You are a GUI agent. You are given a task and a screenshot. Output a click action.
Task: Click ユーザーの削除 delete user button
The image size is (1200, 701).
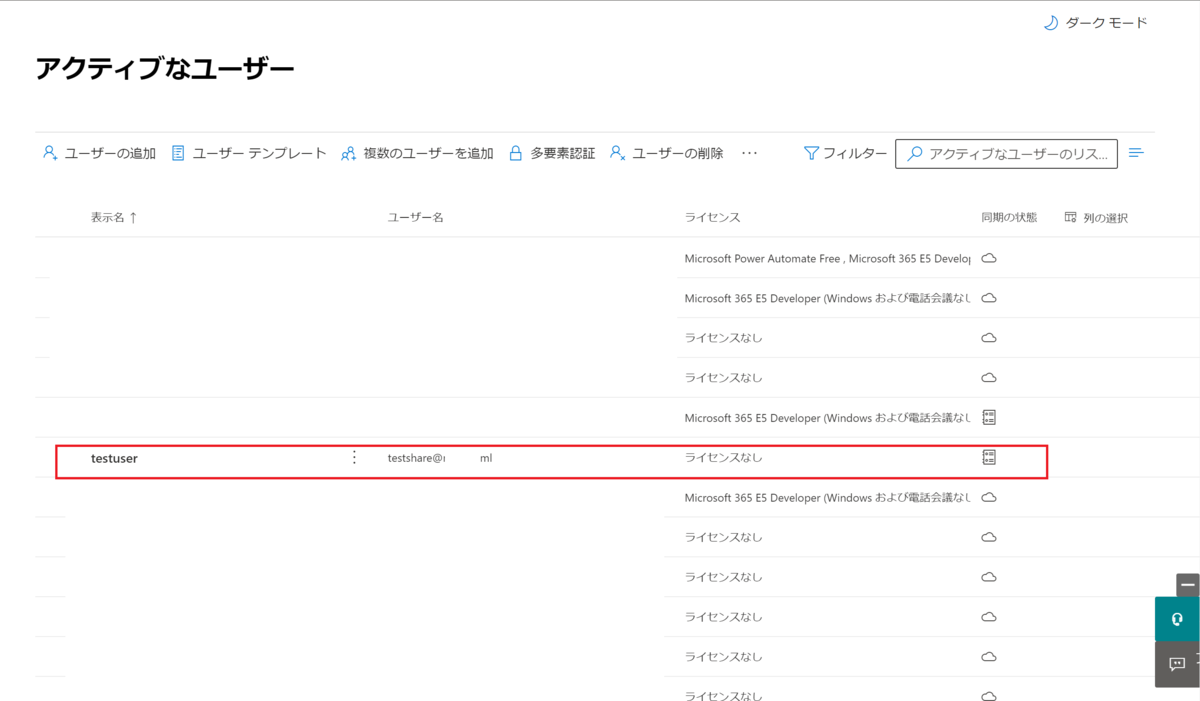(666, 153)
